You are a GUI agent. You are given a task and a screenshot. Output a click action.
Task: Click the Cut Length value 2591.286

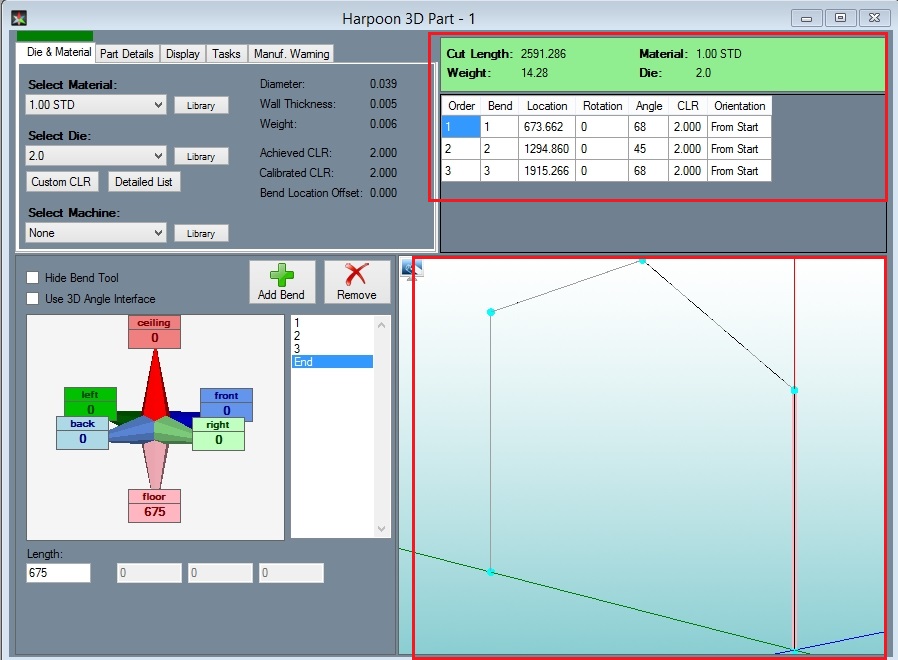tap(543, 54)
